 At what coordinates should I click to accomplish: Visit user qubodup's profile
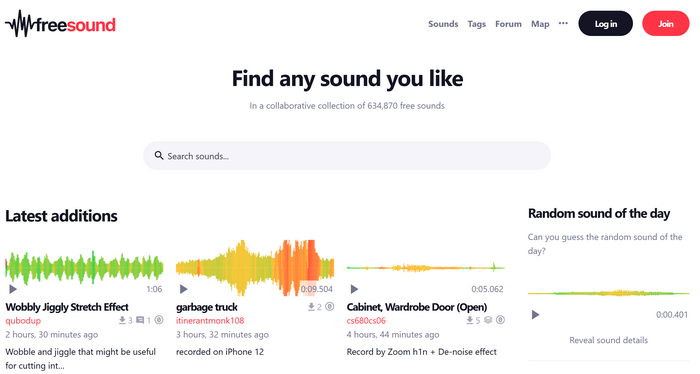(x=23, y=320)
